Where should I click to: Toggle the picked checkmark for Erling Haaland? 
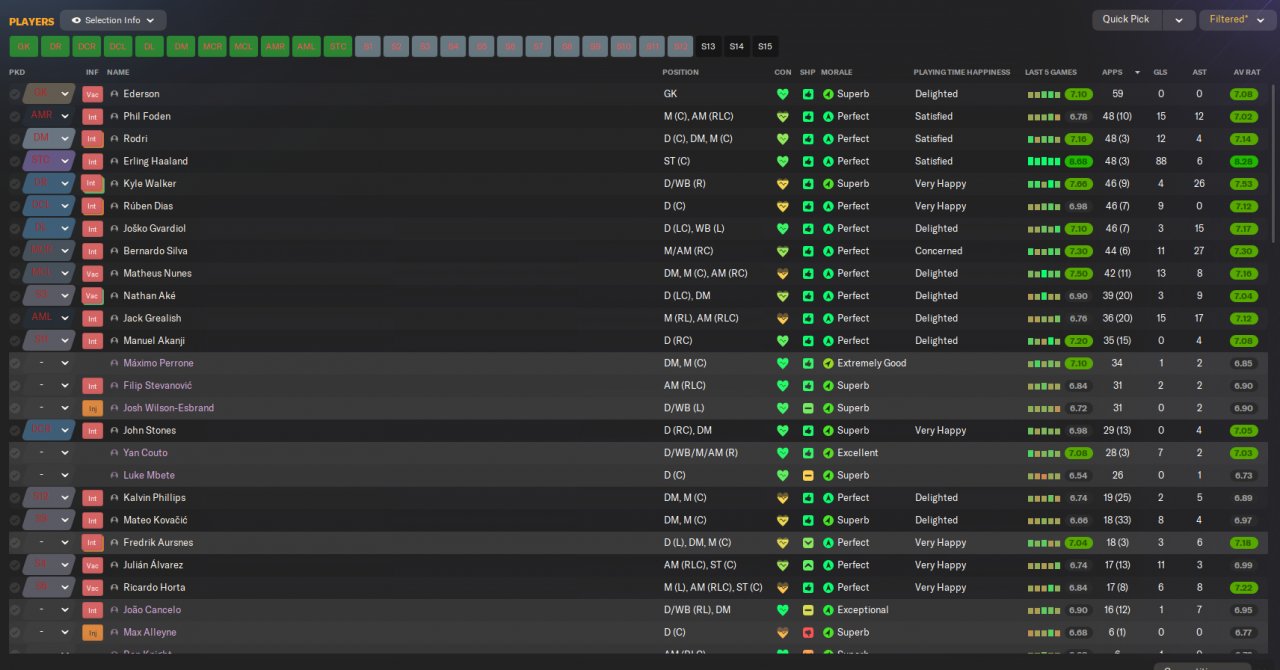(15, 161)
